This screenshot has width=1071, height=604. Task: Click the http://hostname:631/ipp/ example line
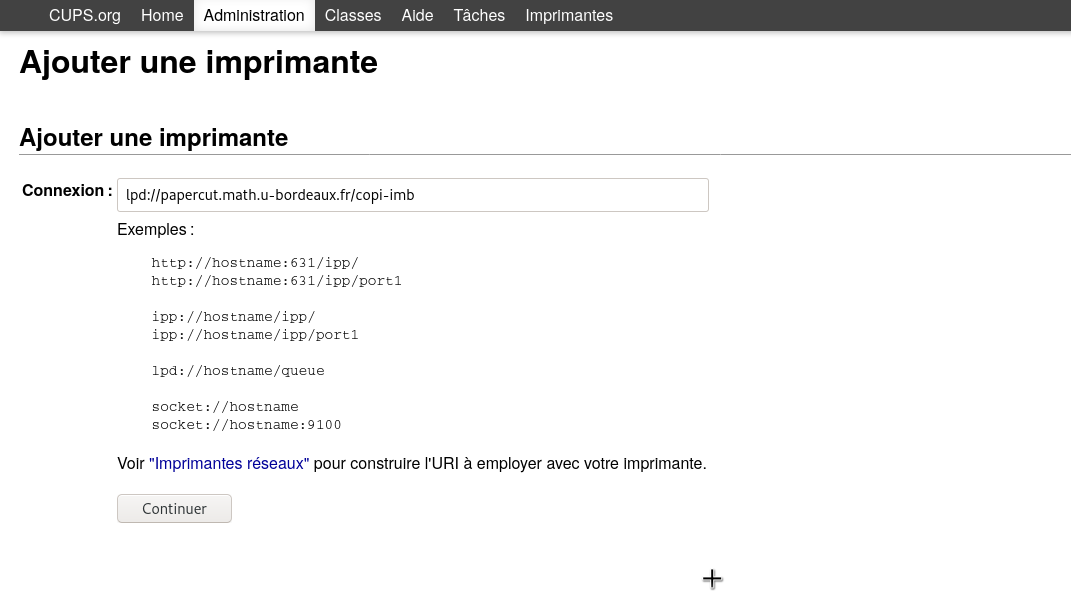click(x=255, y=263)
